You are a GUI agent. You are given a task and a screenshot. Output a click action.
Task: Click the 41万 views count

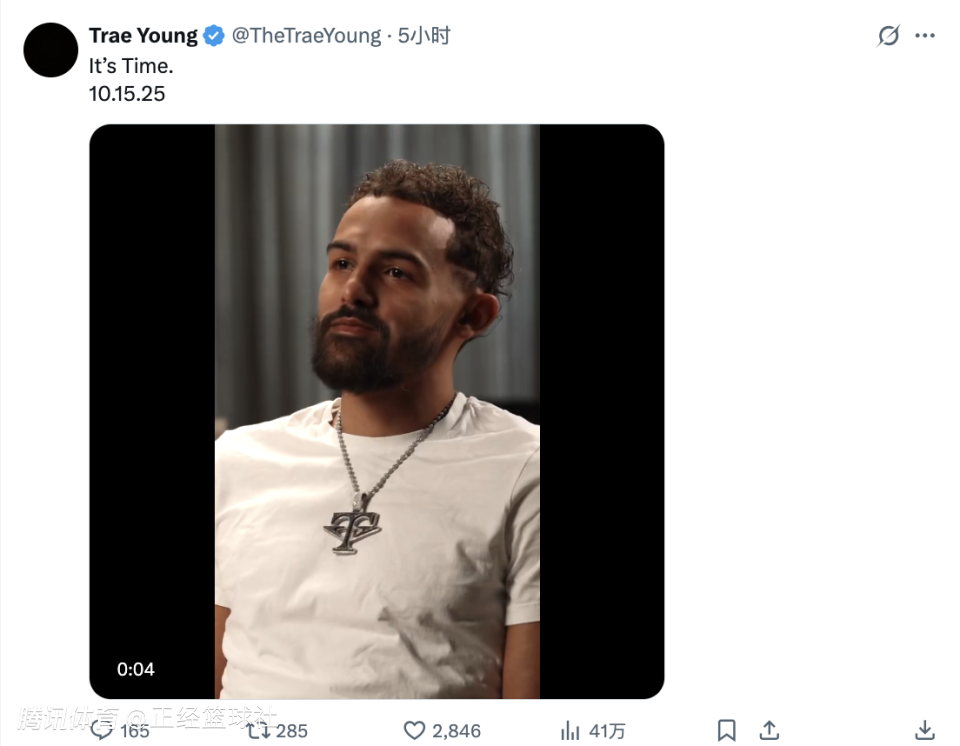(607, 731)
